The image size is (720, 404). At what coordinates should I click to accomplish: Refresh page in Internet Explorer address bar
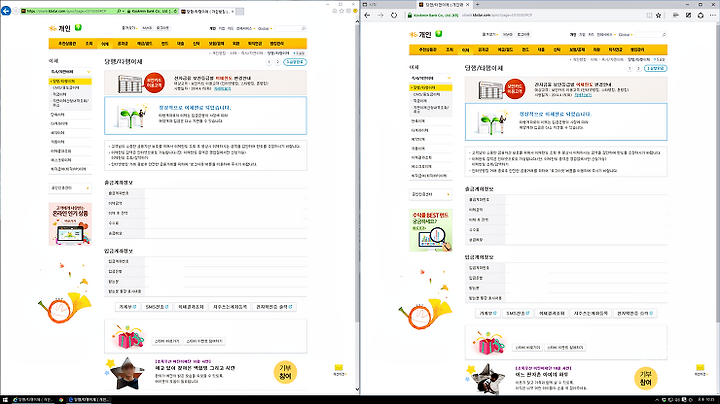point(176,11)
